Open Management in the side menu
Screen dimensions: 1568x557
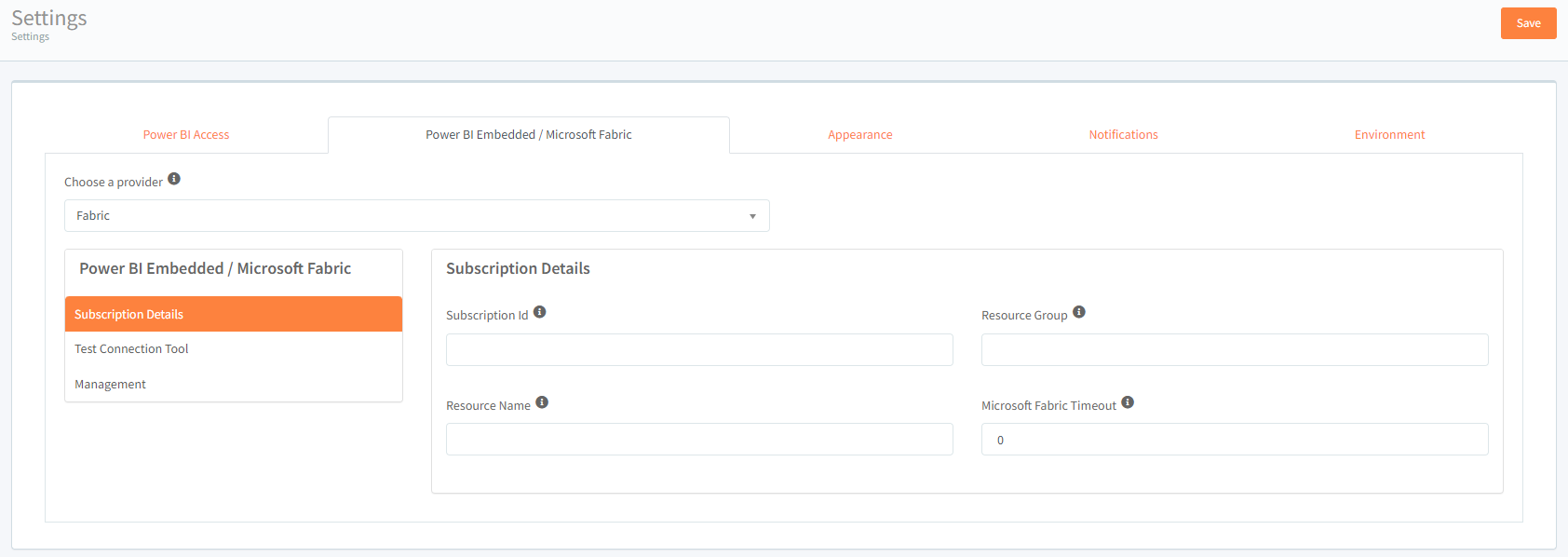[x=234, y=384]
